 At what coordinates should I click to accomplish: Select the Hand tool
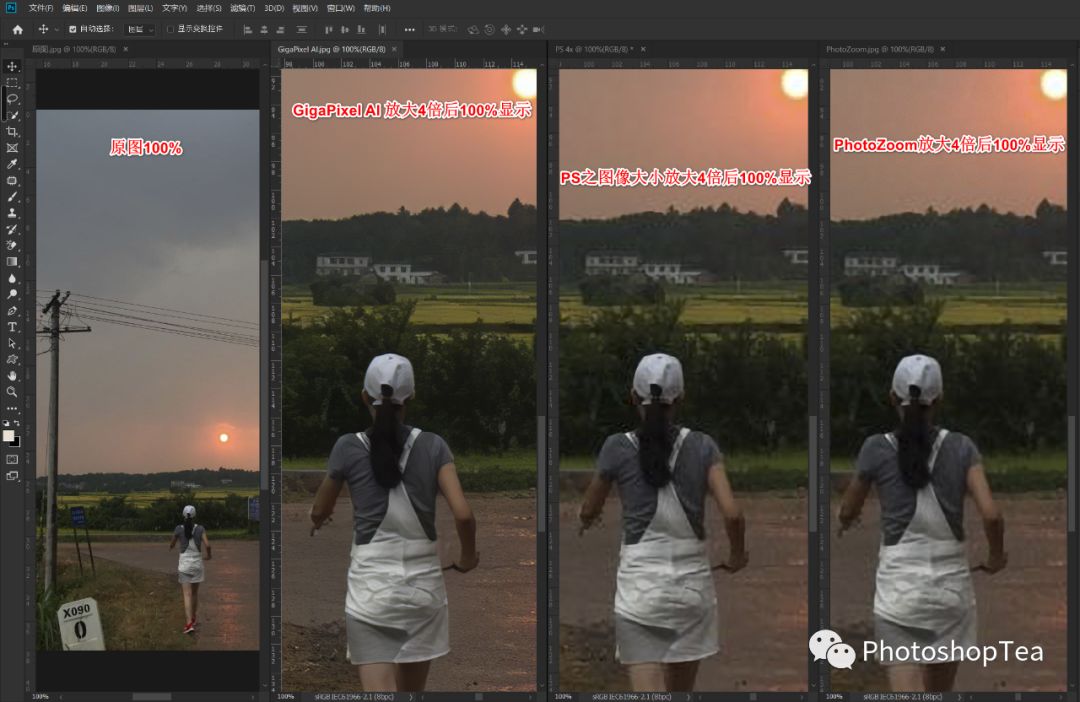tap(12, 376)
